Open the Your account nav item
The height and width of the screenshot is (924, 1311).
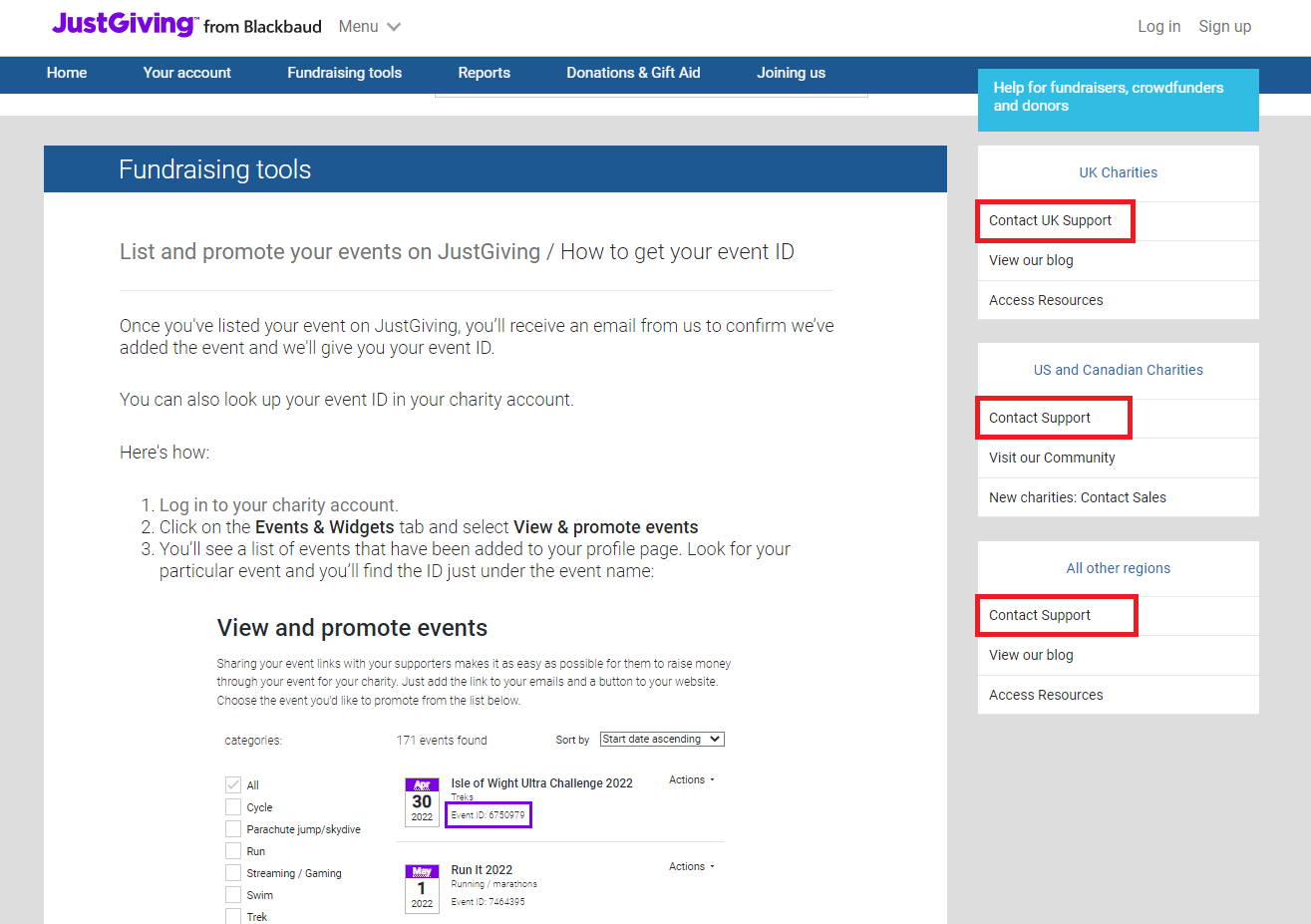(186, 73)
